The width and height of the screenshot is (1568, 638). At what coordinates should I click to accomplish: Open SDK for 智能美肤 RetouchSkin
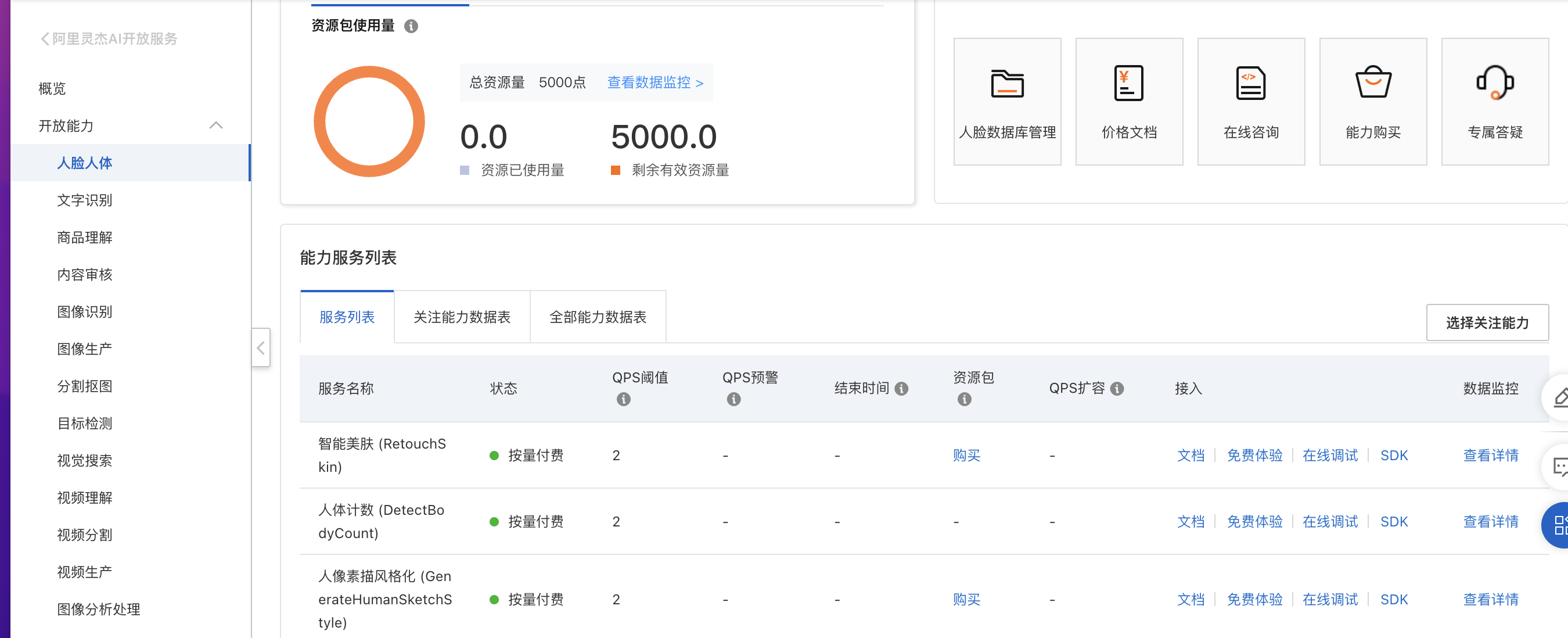1394,455
